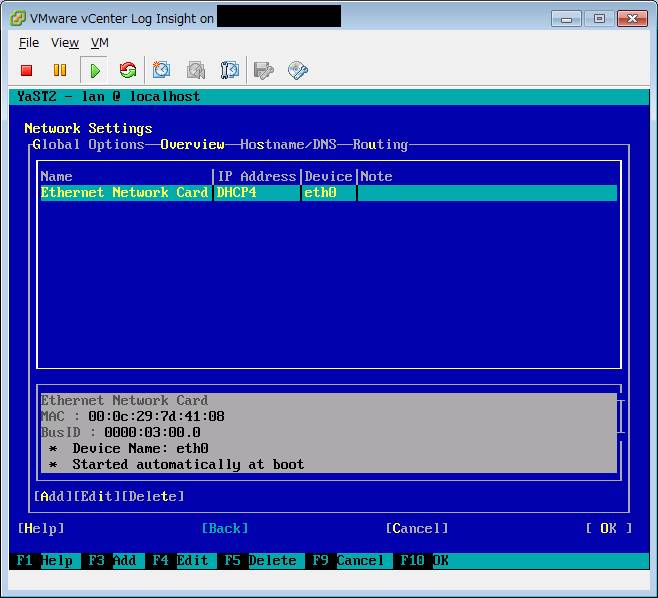The height and width of the screenshot is (598, 658).
Task: Click the revert to snapshot icon
Action: click(x=196, y=70)
